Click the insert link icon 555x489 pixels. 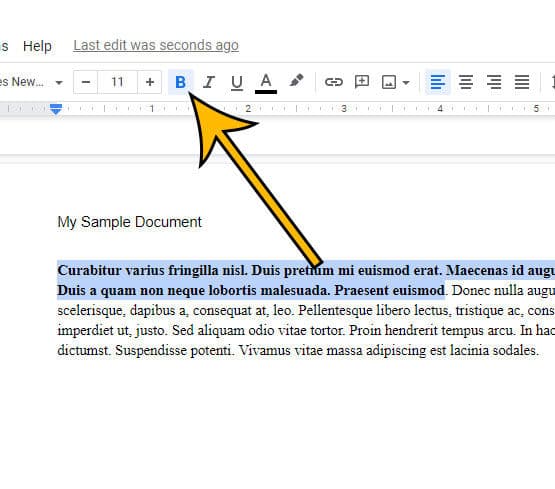tap(333, 82)
